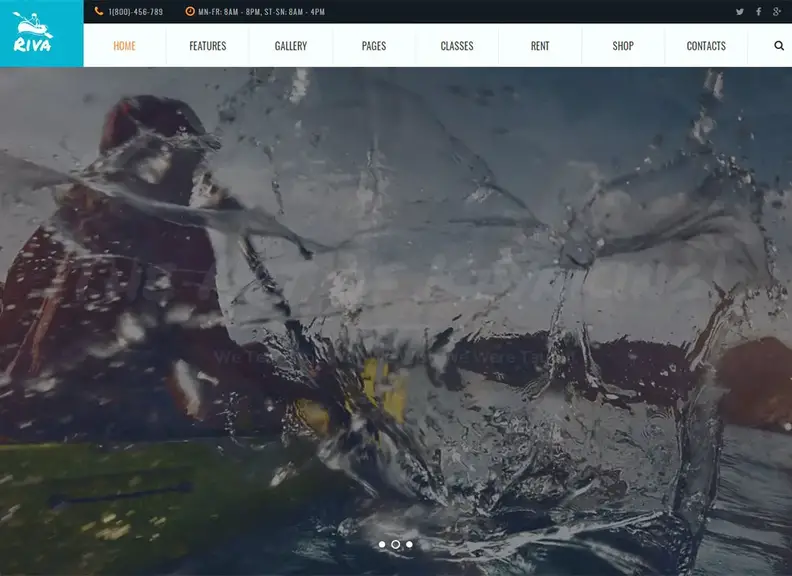The image size is (792, 576).
Task: Open the Facebook social icon
Action: [x=758, y=12]
